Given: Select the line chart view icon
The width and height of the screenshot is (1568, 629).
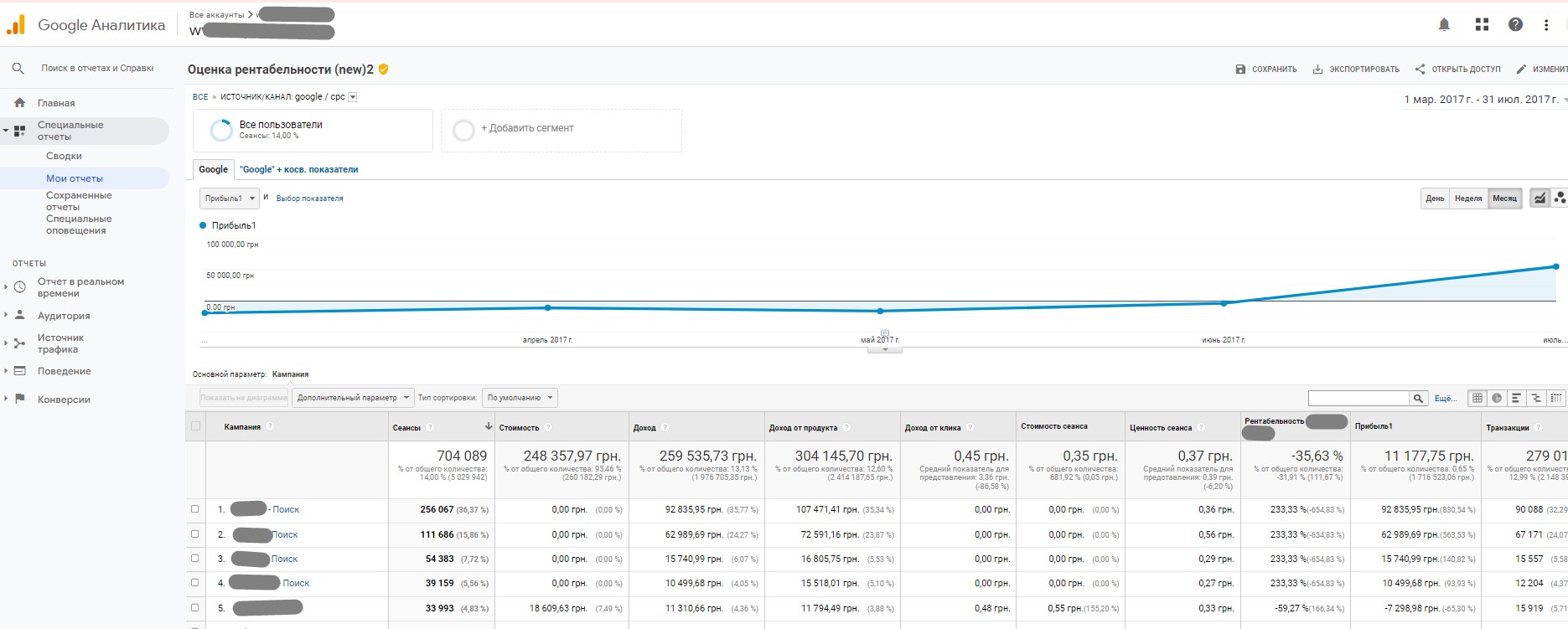Looking at the screenshot, I should (x=1540, y=198).
